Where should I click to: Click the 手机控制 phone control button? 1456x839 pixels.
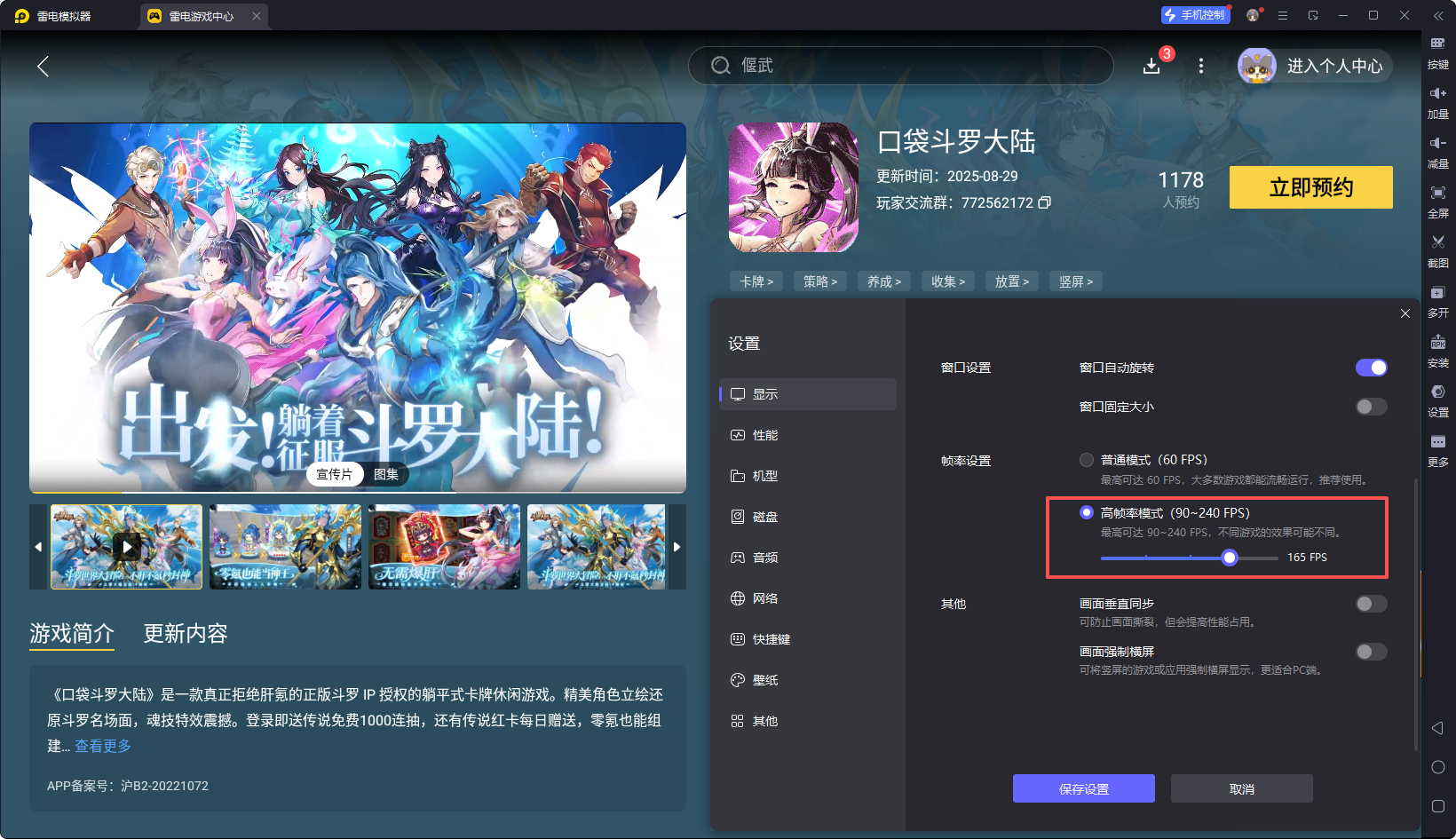pyautogui.click(x=1195, y=15)
